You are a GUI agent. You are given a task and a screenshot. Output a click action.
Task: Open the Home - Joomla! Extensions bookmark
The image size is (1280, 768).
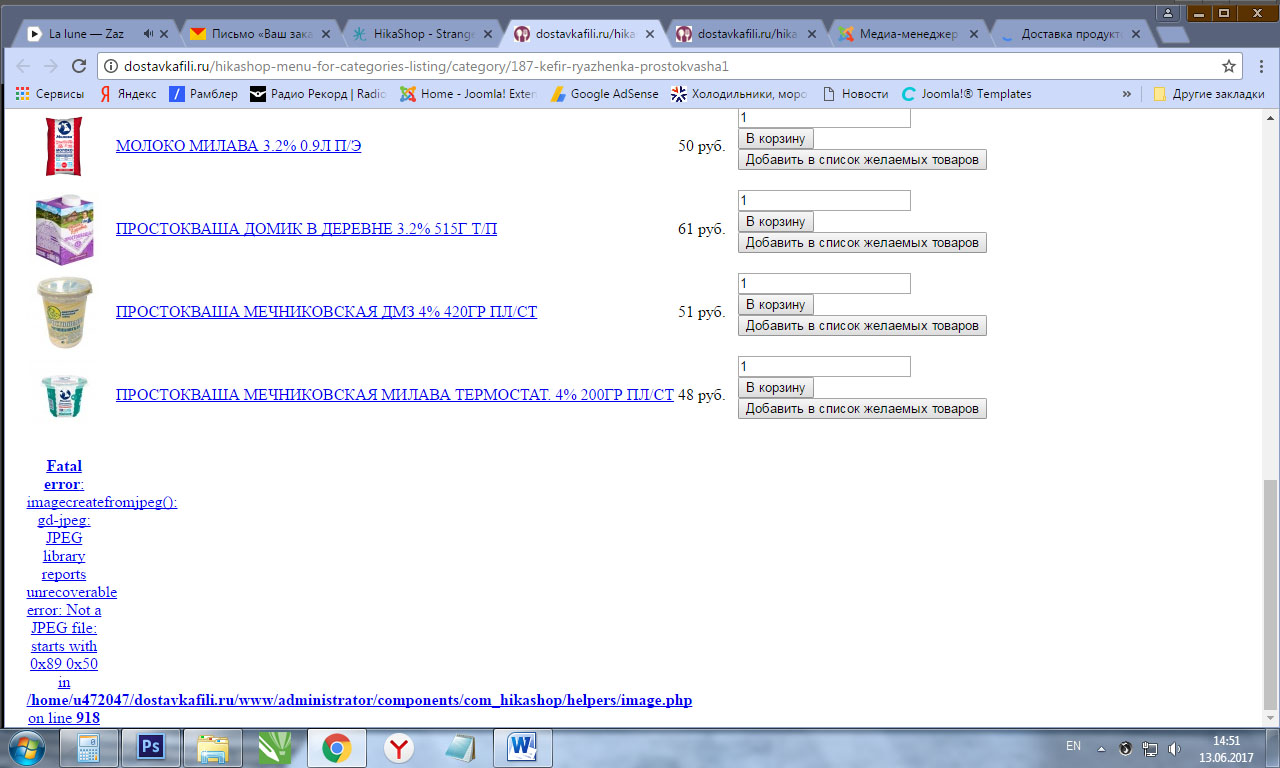(x=469, y=94)
